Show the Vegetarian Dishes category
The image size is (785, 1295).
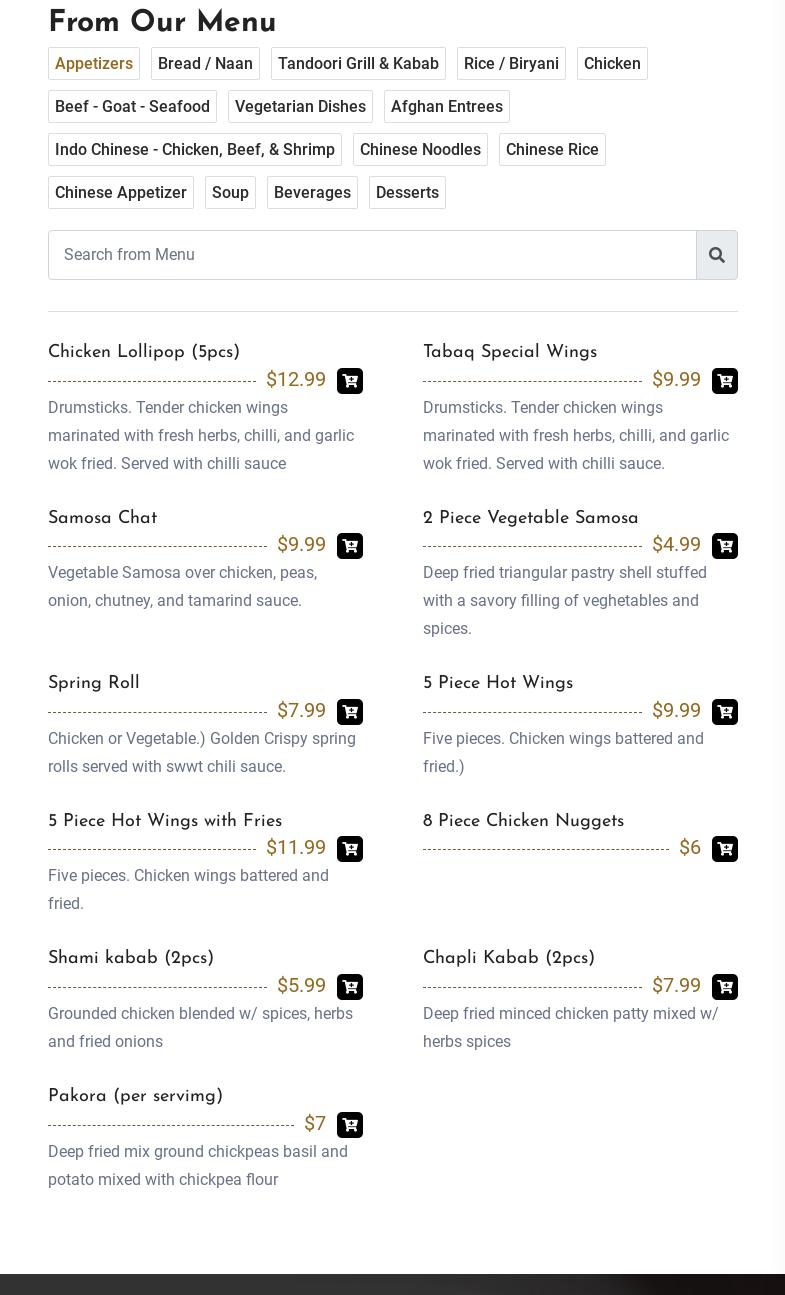tap(300, 107)
